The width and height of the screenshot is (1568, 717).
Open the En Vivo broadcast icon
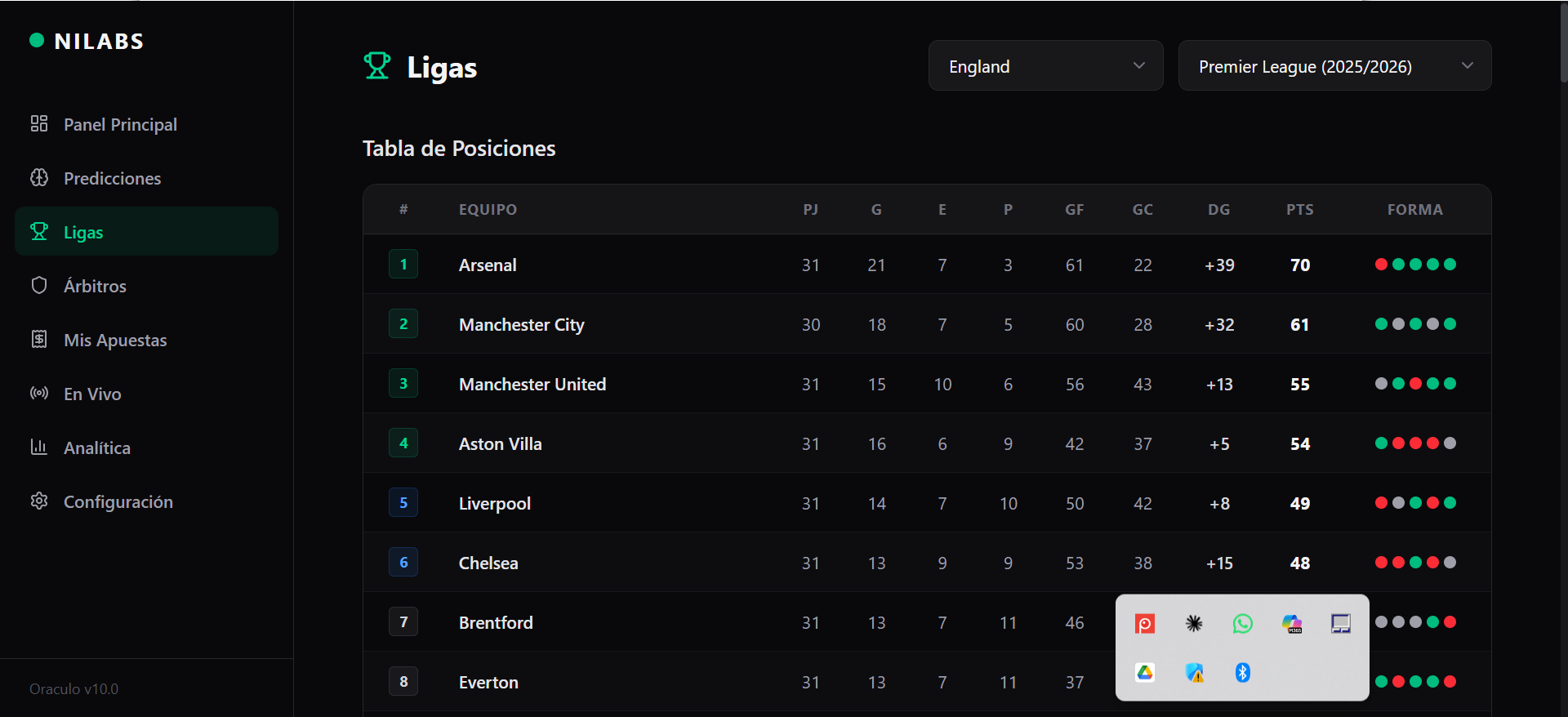coord(39,393)
